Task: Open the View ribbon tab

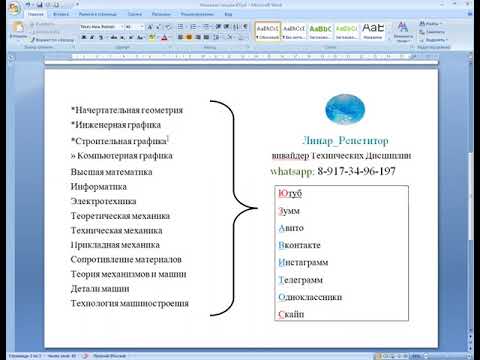Action: click(x=228, y=14)
